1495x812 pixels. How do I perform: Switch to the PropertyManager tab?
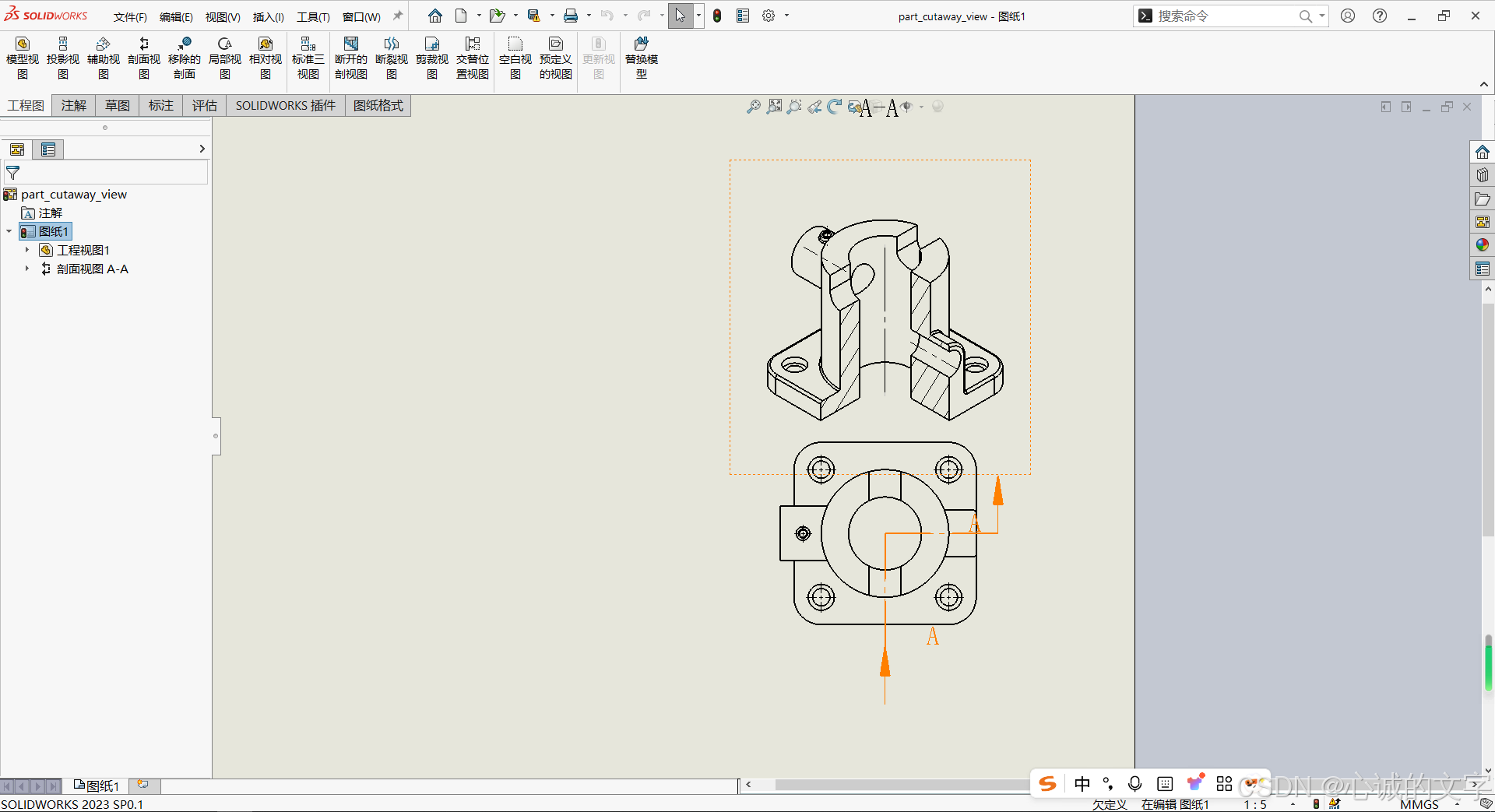(48, 149)
